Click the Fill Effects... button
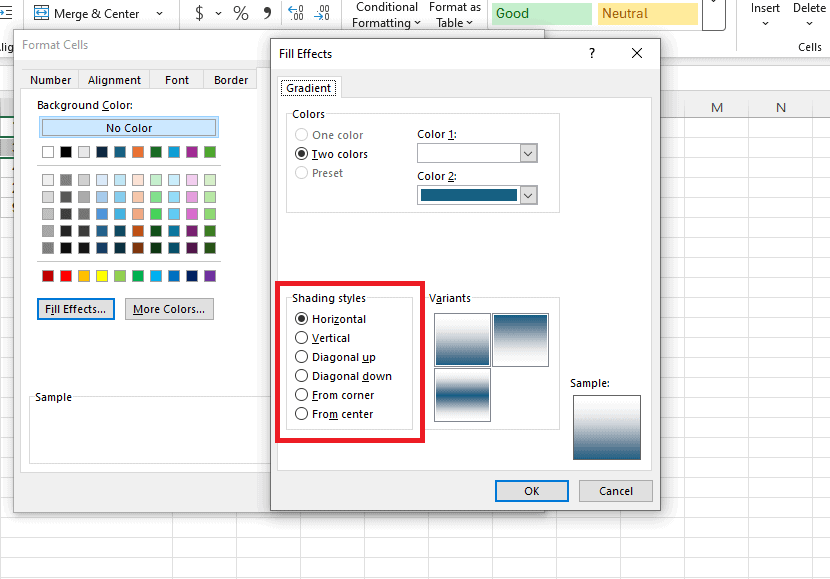Image resolution: width=830 pixels, height=579 pixels. (x=76, y=309)
